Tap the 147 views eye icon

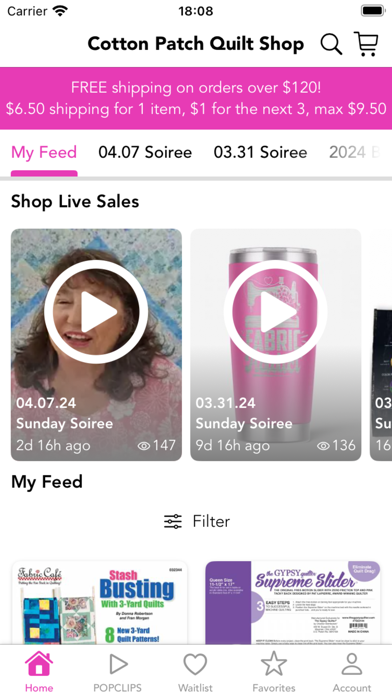pos(143,446)
